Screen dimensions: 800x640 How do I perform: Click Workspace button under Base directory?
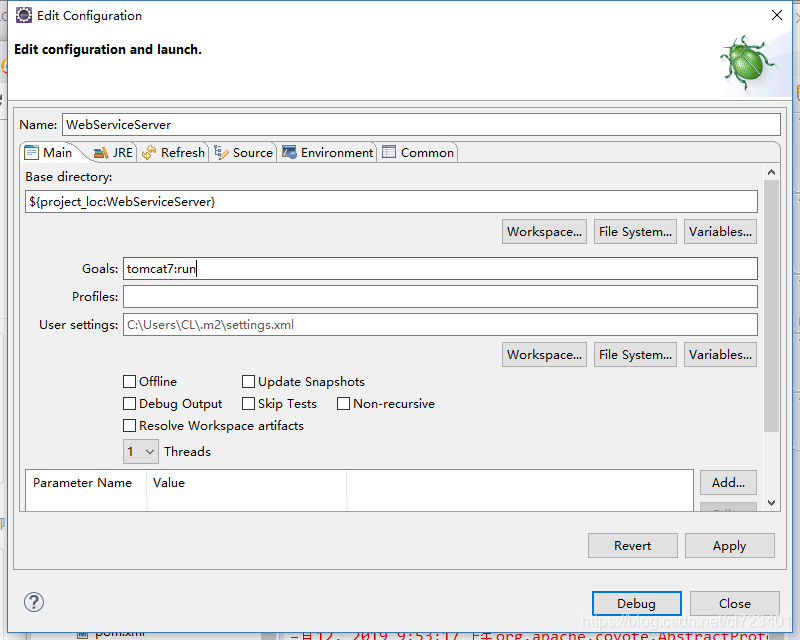tap(544, 232)
